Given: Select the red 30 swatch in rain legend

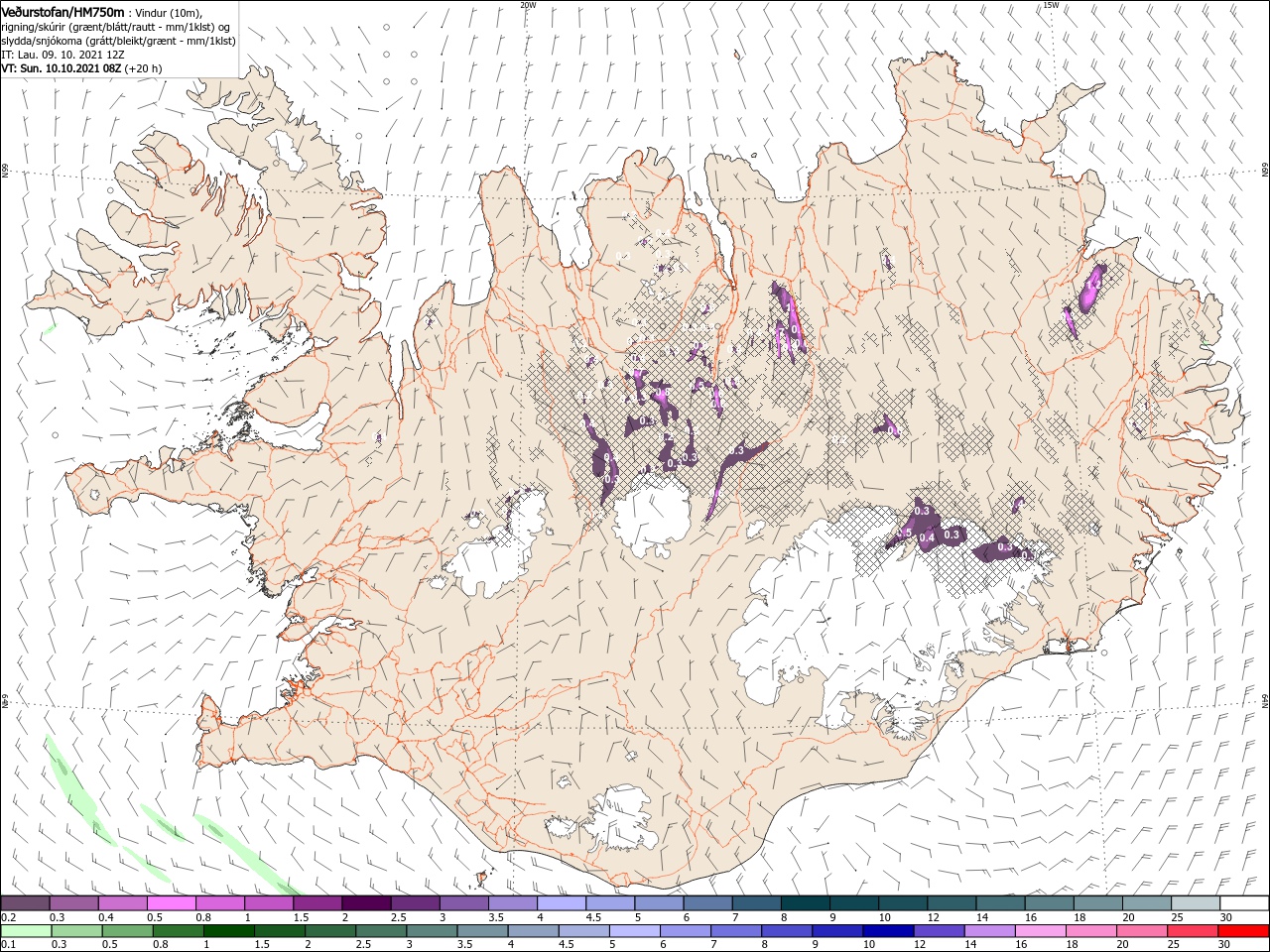Looking at the screenshot, I should (x=1244, y=931).
